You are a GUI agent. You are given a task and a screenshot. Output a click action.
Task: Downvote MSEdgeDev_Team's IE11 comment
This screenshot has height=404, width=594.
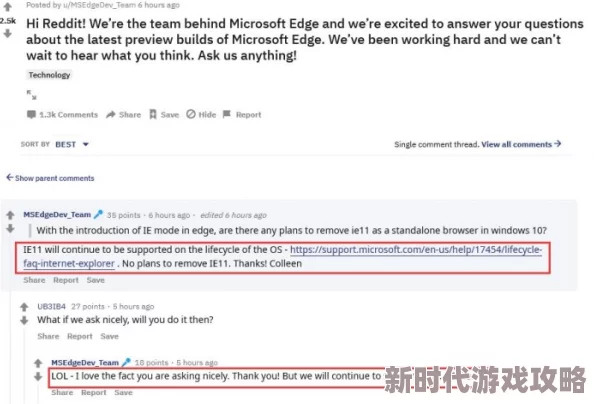[x=10, y=229]
